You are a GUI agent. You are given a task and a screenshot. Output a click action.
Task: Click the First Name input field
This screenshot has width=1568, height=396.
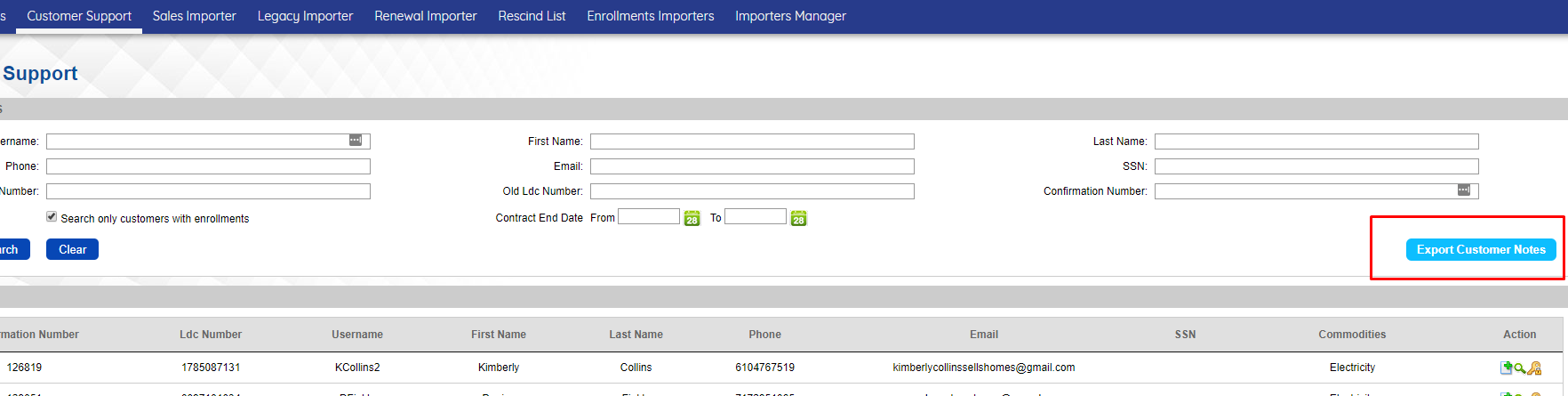coord(752,141)
